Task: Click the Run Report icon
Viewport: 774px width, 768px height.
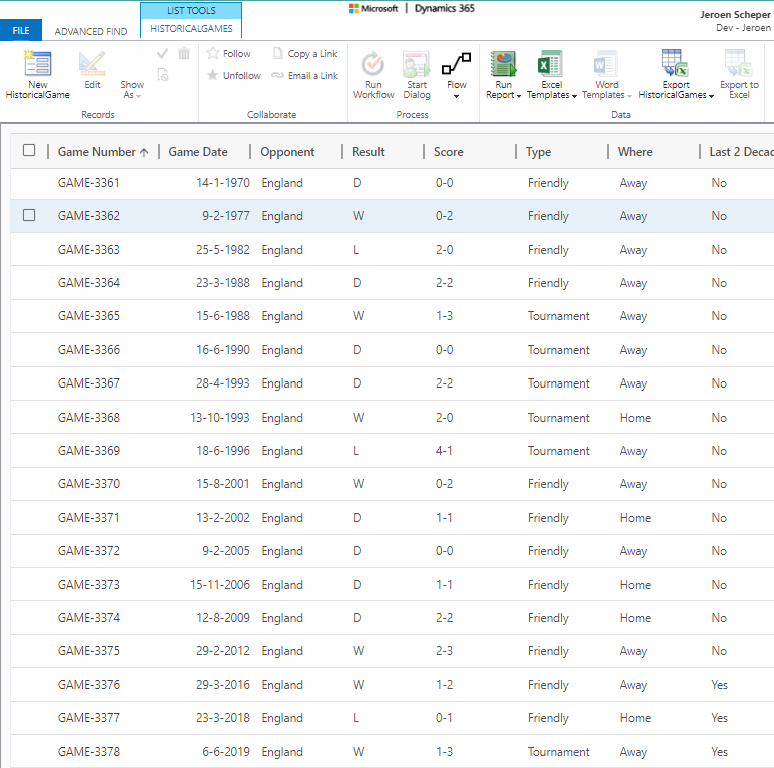Action: (x=503, y=64)
